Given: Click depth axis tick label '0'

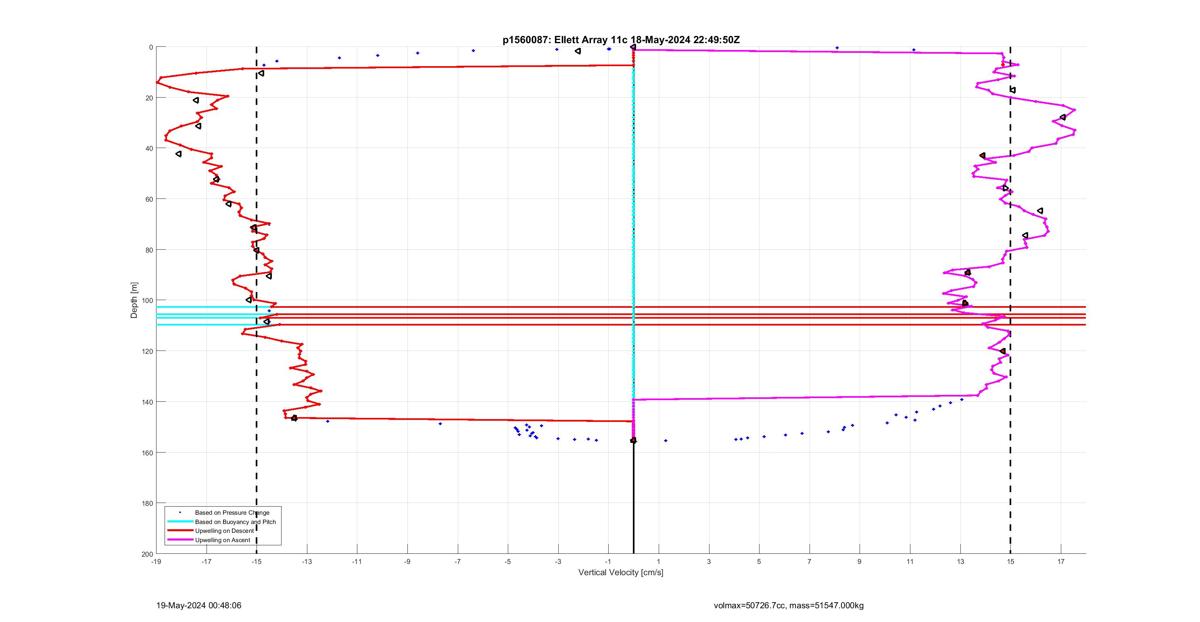Looking at the screenshot, I should pos(150,47).
